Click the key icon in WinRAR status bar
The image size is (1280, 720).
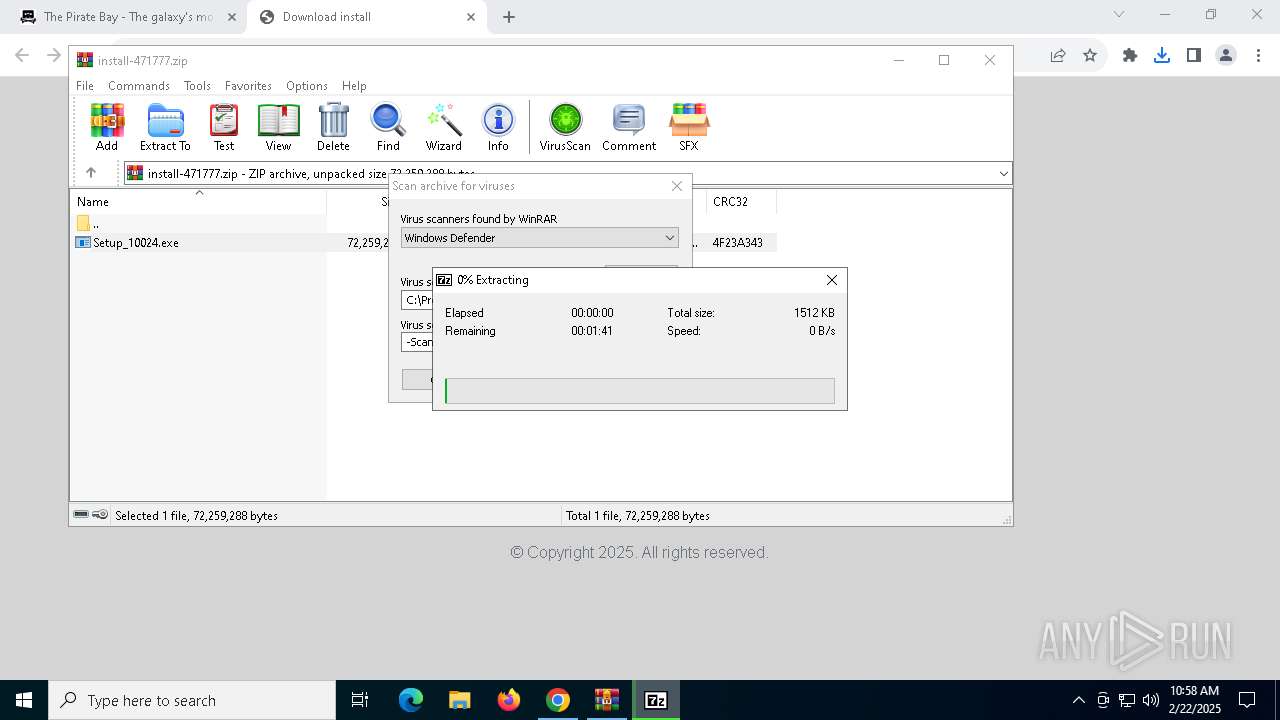[x=100, y=515]
